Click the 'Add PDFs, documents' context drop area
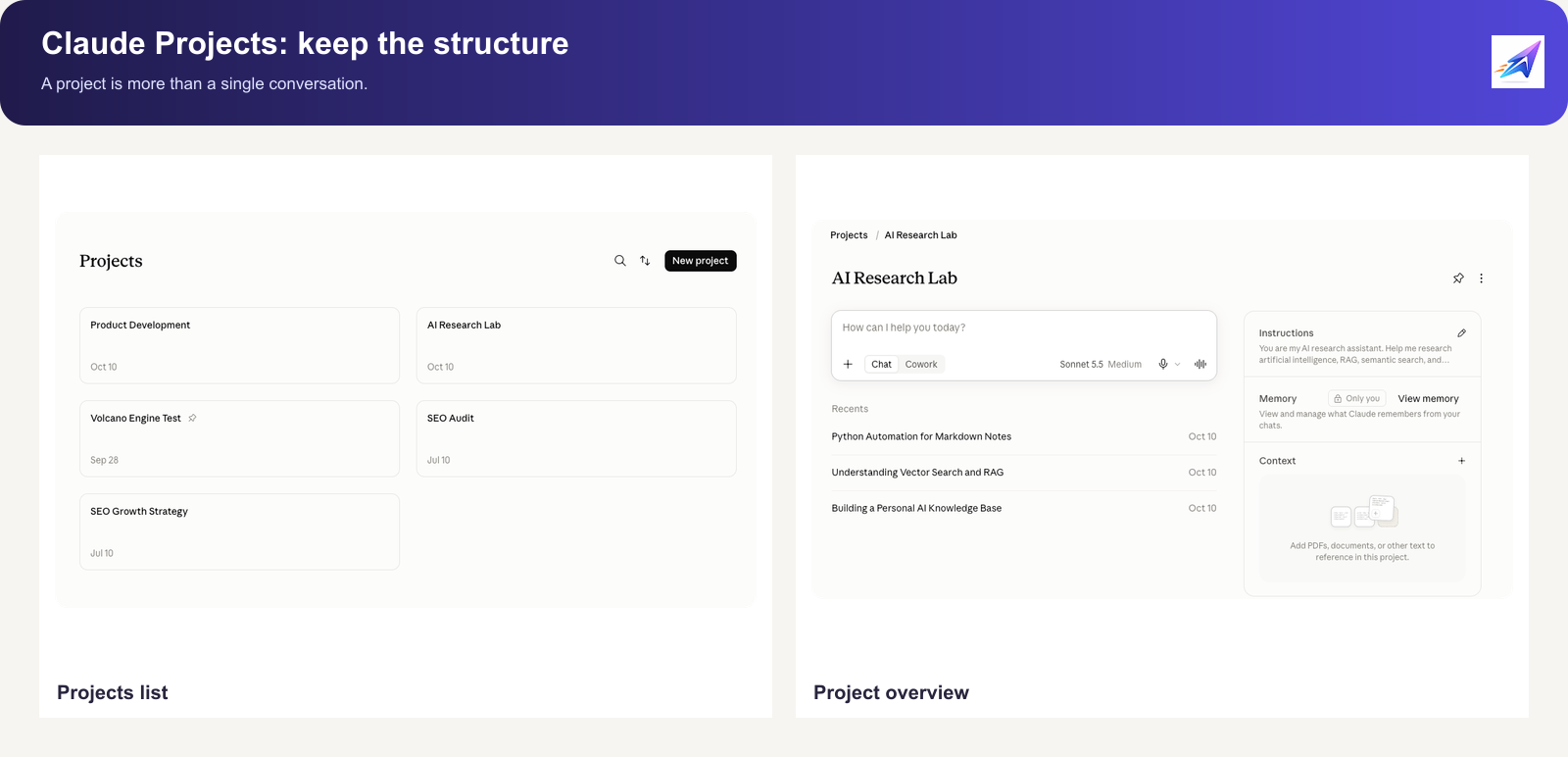Viewport: 1568px width, 757px height. pyautogui.click(x=1362, y=529)
